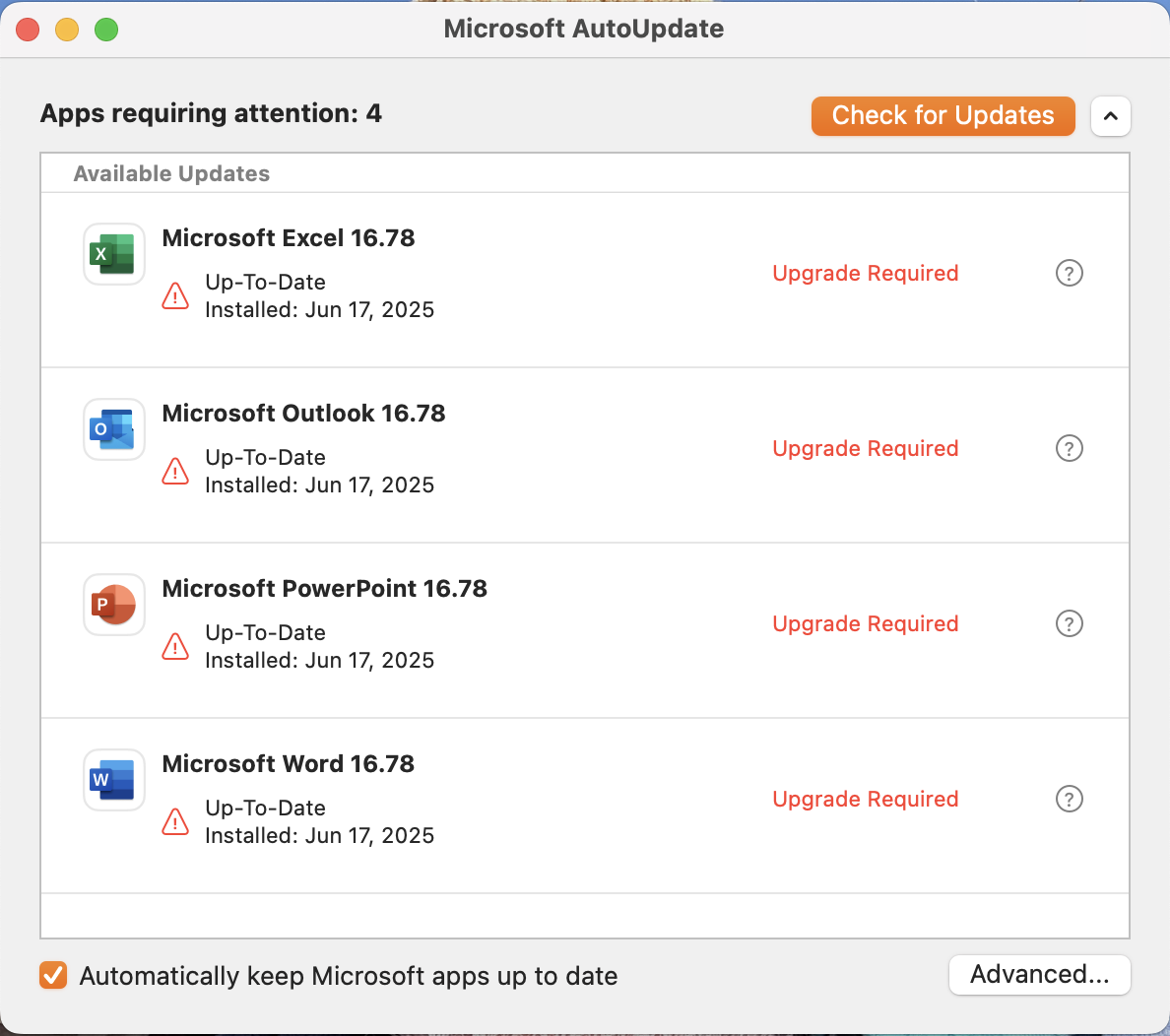Select the Microsoft Outlook 16.78 title
1170x1036 pixels.
click(x=303, y=414)
